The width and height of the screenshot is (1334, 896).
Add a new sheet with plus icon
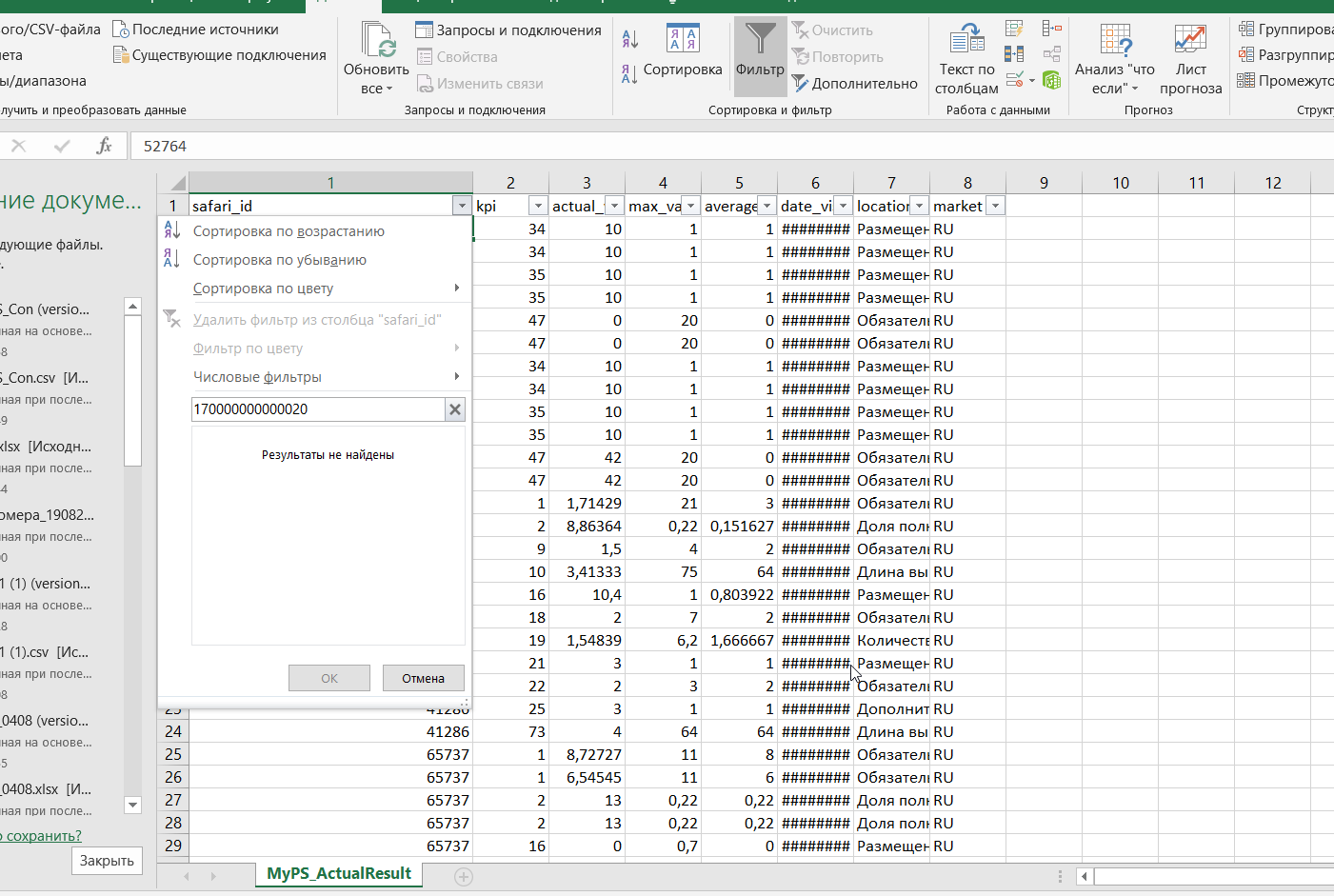[x=464, y=877]
